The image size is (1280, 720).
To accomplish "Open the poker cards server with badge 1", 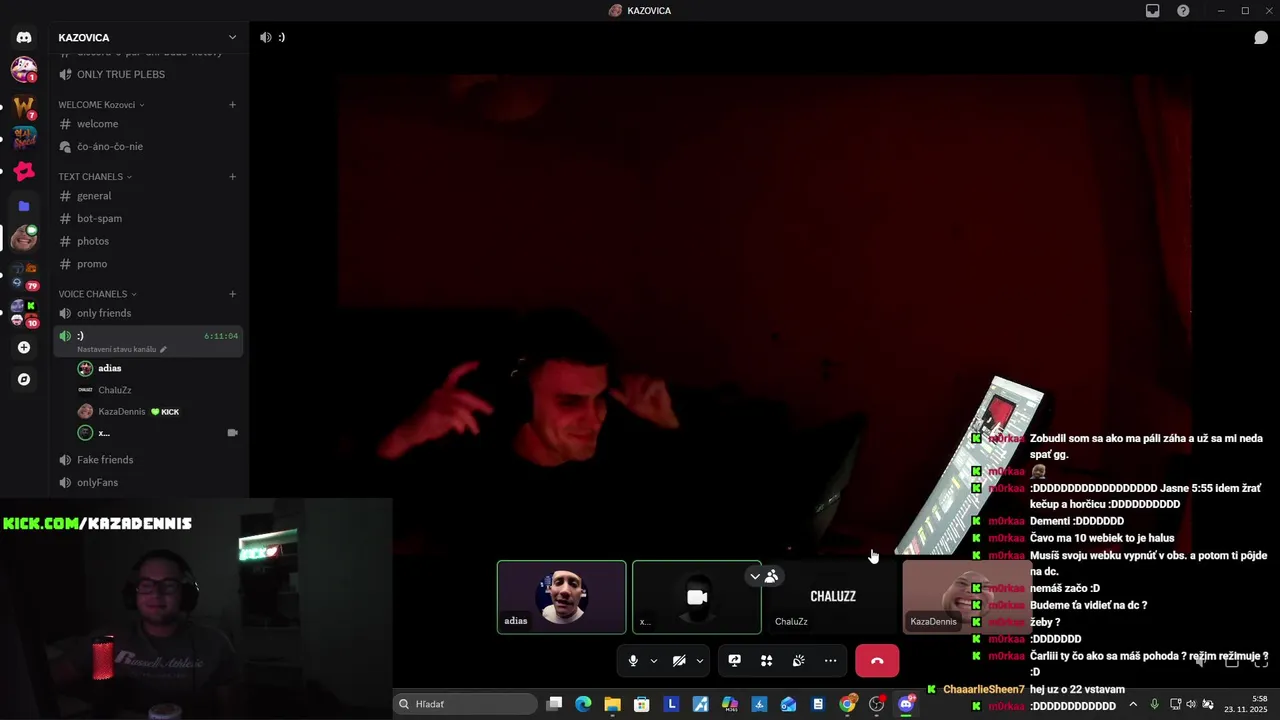I will (24, 70).
